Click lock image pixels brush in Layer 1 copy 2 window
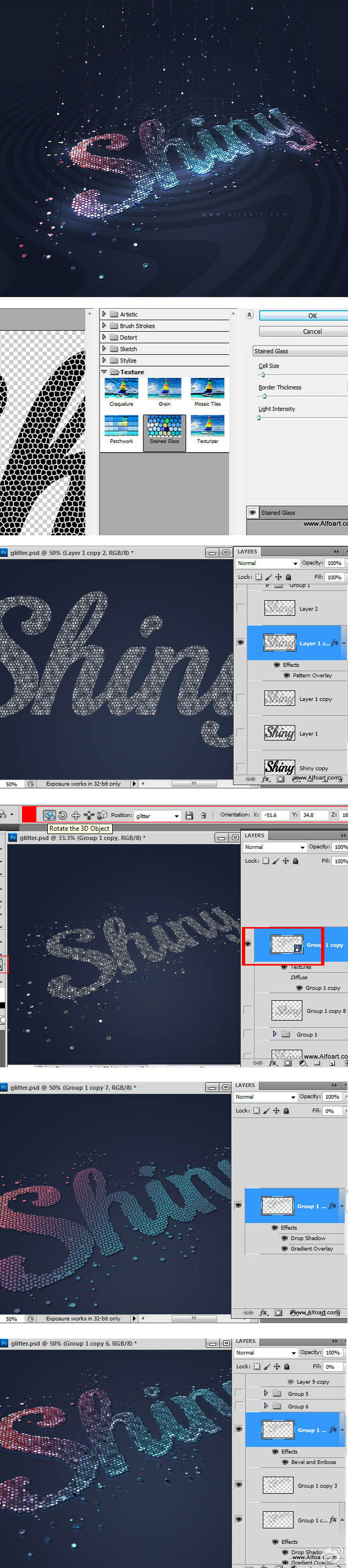The width and height of the screenshot is (348, 1568). (x=268, y=577)
